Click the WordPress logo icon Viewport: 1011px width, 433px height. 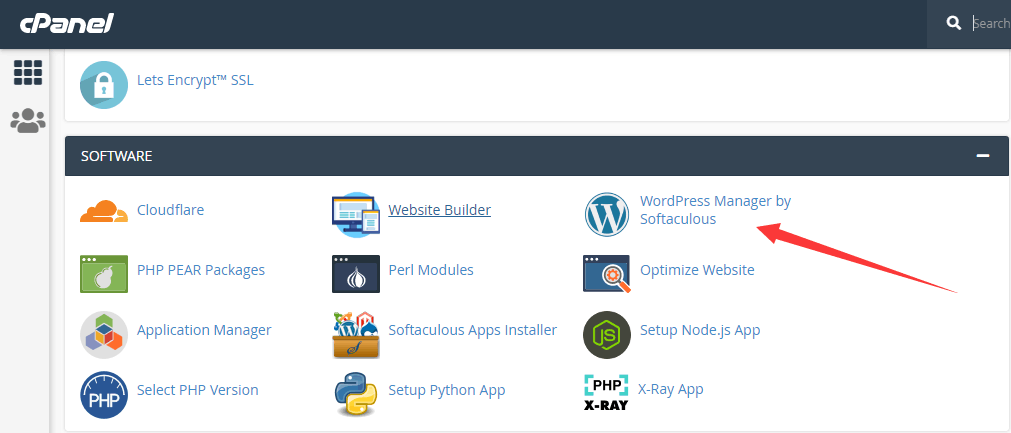(x=607, y=215)
